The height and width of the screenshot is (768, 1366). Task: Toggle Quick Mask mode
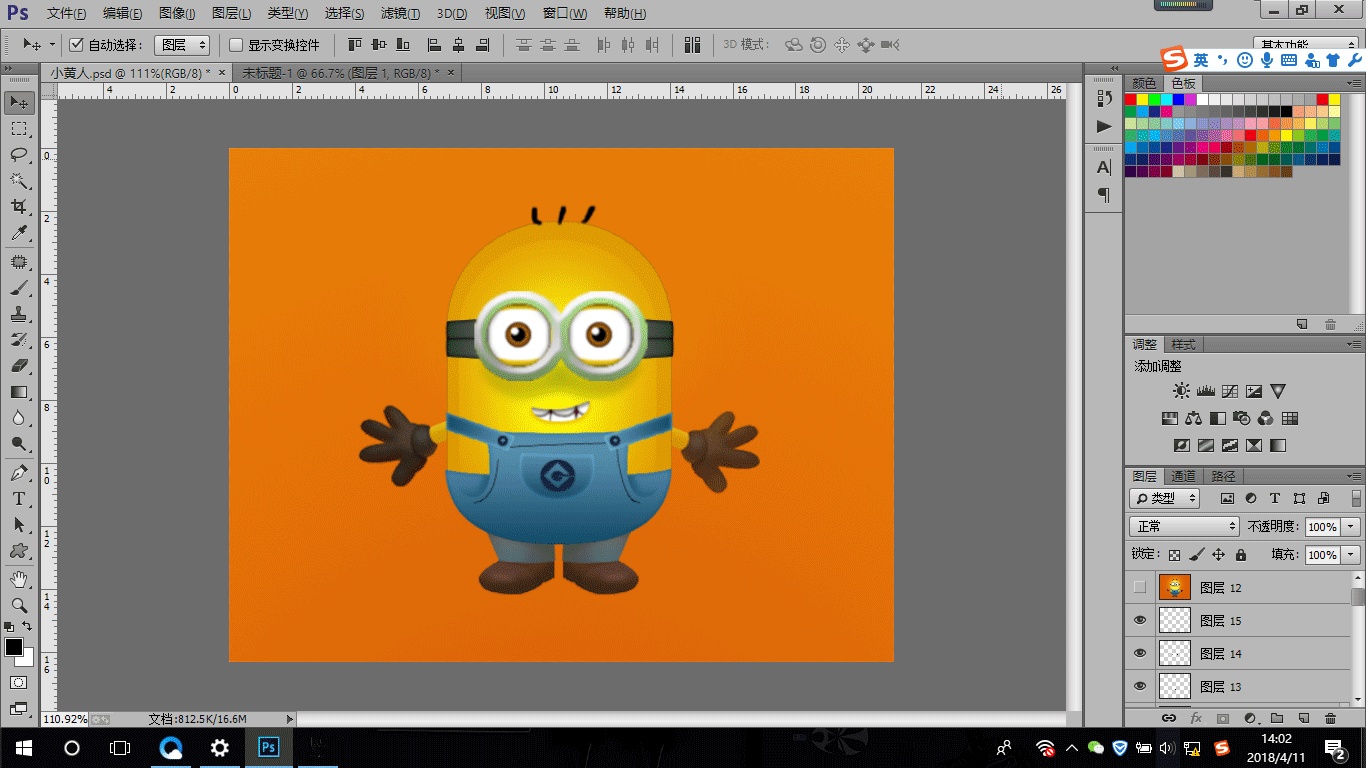pos(19,682)
